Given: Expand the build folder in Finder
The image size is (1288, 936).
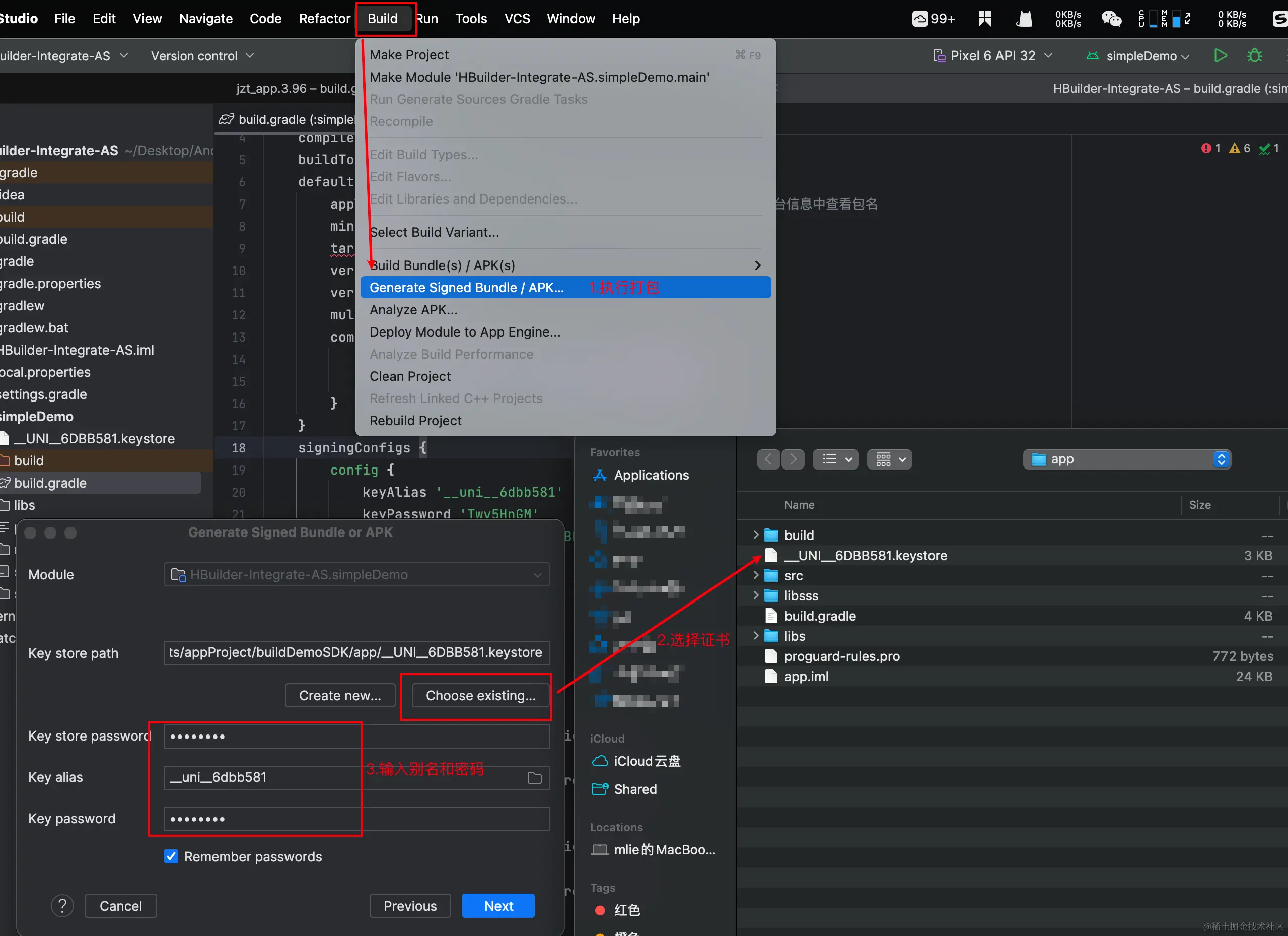Looking at the screenshot, I should pos(755,535).
